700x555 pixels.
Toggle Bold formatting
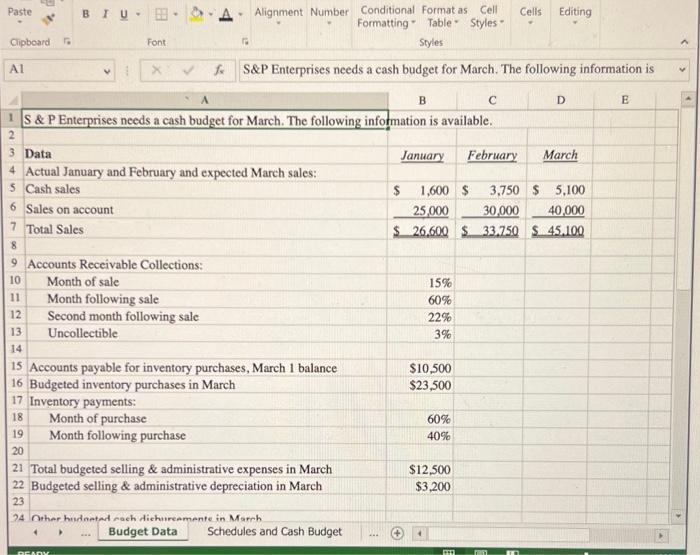[86, 14]
